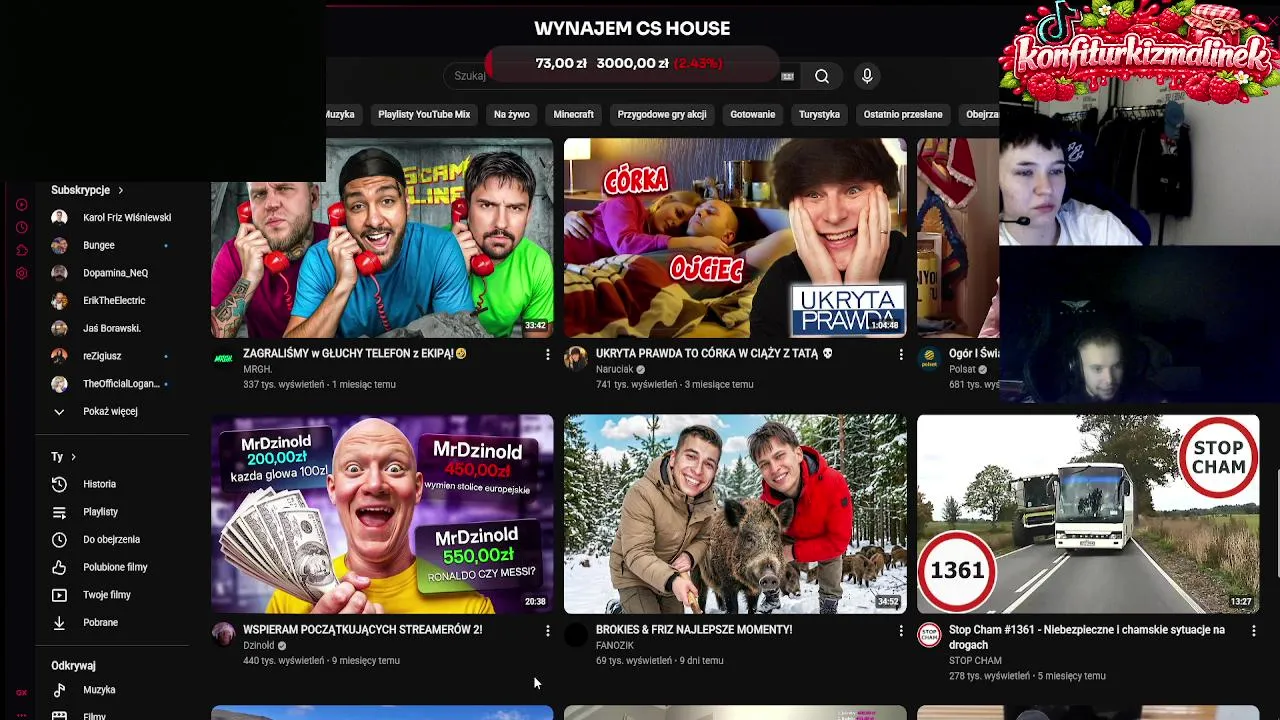This screenshot has height=720, width=1280.
Task: Click title 'BROKIES & FRIZ NAJLEPSZE MOMENTY!'
Action: coord(694,630)
